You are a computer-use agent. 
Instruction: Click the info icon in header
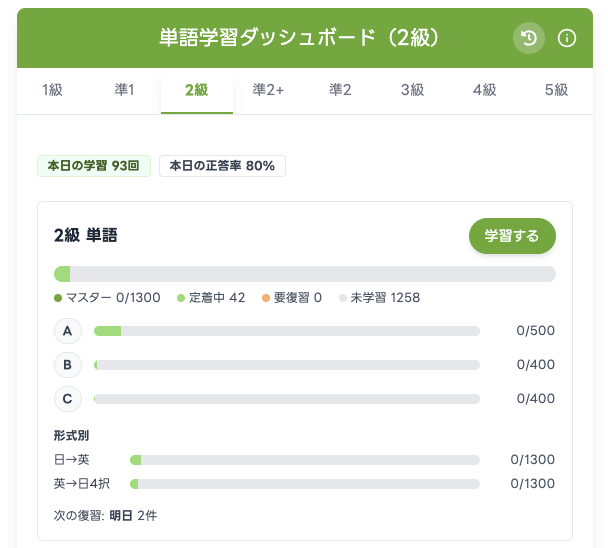click(x=567, y=38)
